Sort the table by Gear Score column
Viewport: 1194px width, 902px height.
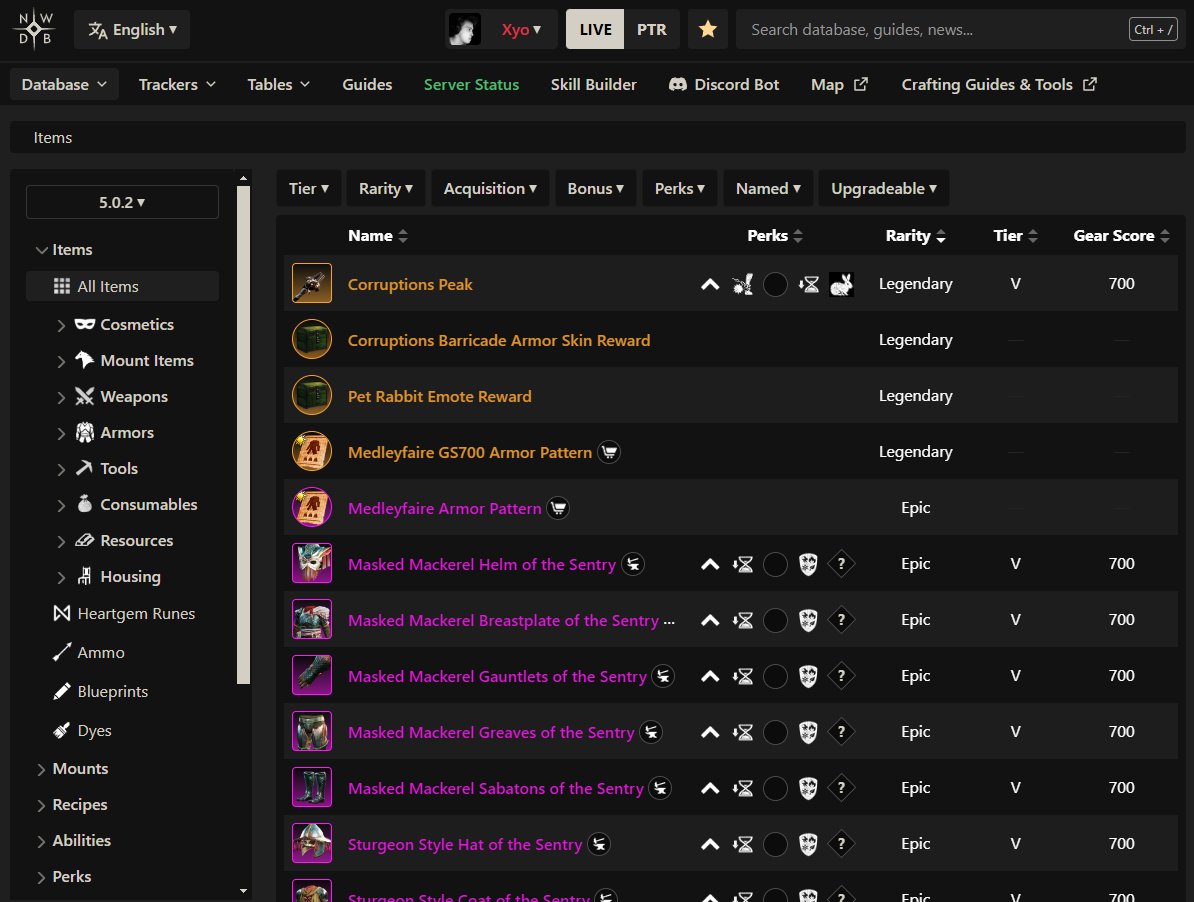[x=1121, y=236]
